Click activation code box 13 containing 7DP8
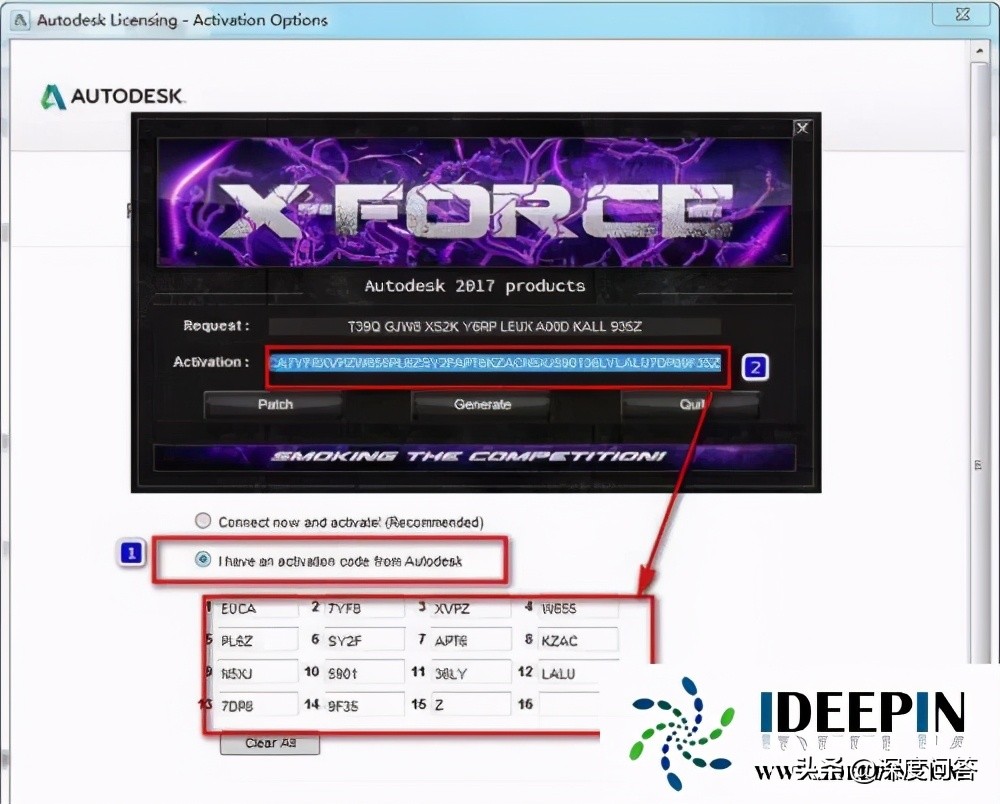 (x=258, y=705)
